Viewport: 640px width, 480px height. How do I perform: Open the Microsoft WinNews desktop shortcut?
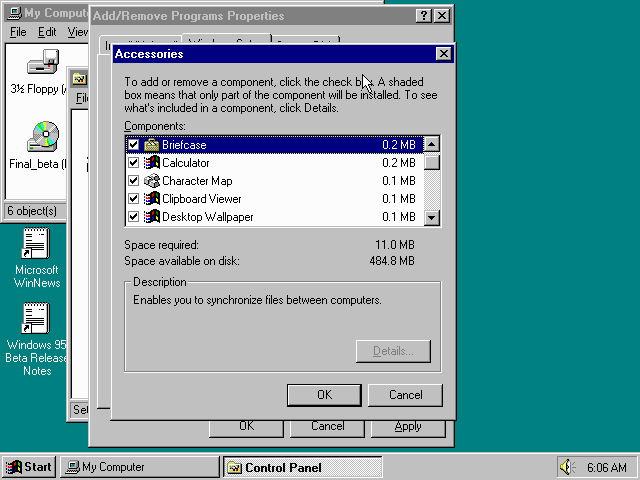click(36, 244)
